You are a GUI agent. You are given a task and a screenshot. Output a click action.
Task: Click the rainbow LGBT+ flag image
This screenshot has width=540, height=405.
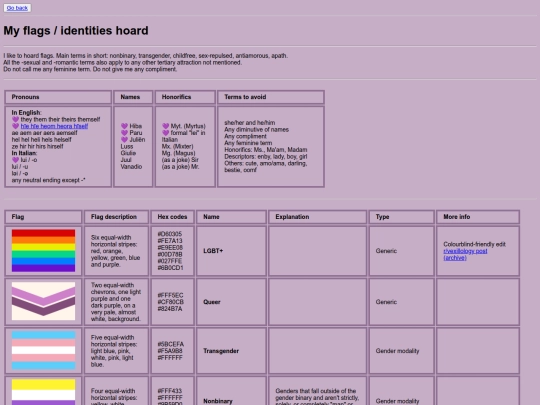click(43, 251)
